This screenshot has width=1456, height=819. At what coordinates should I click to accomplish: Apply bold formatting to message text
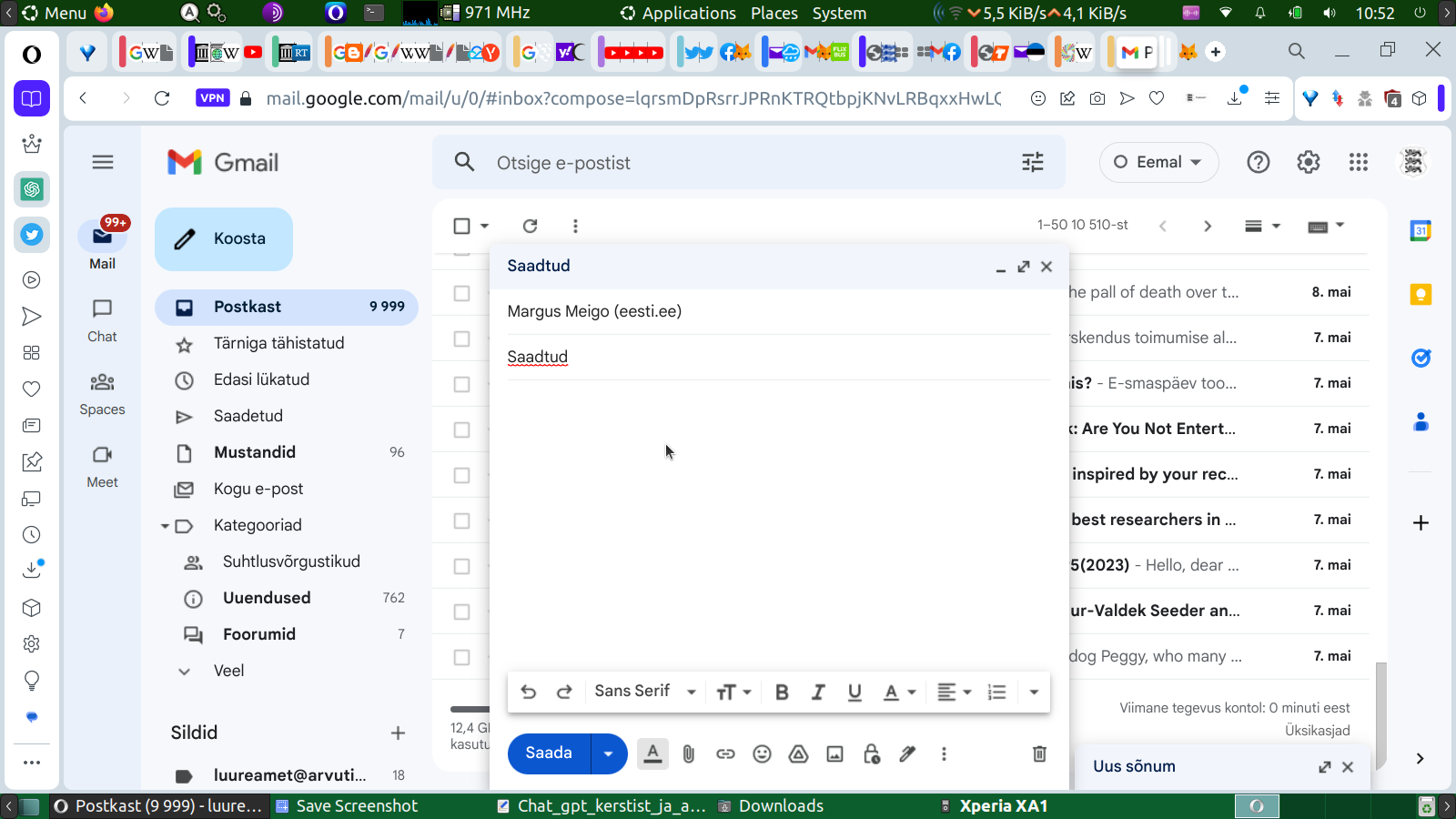pos(782,692)
